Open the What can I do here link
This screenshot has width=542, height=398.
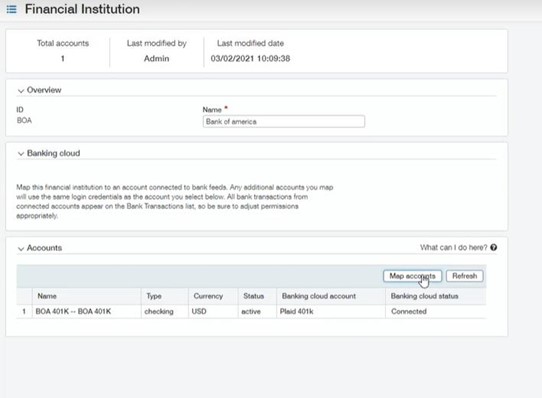point(454,247)
